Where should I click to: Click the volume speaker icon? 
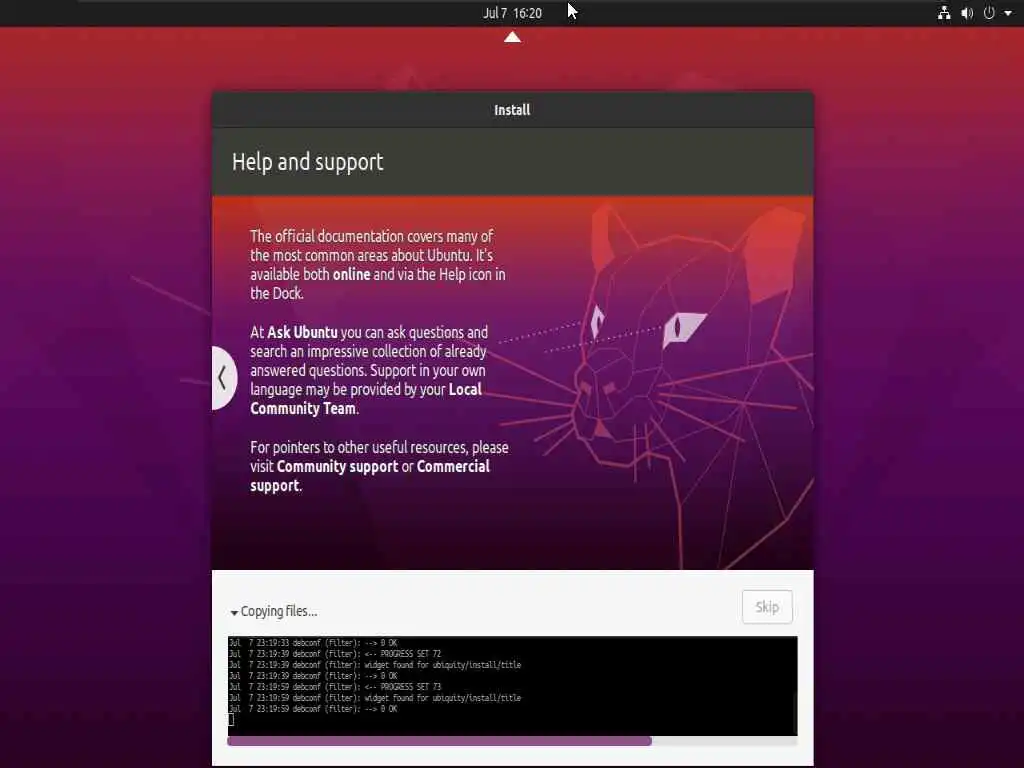coord(967,13)
